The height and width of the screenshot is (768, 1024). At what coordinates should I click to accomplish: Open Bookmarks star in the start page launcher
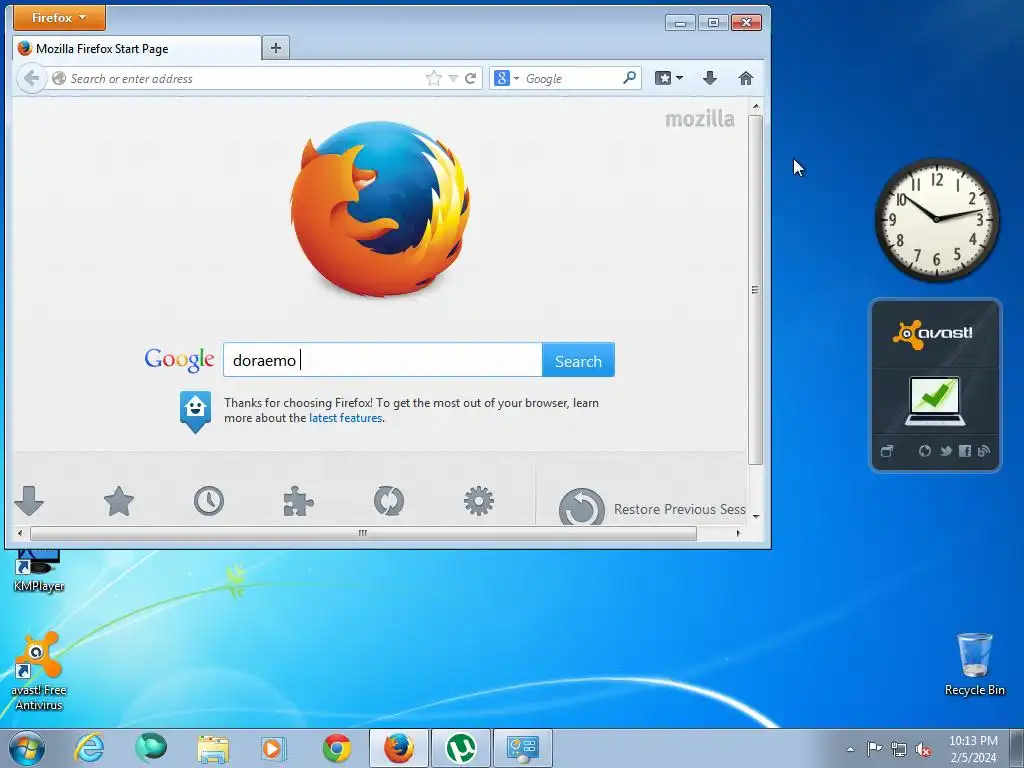119,502
